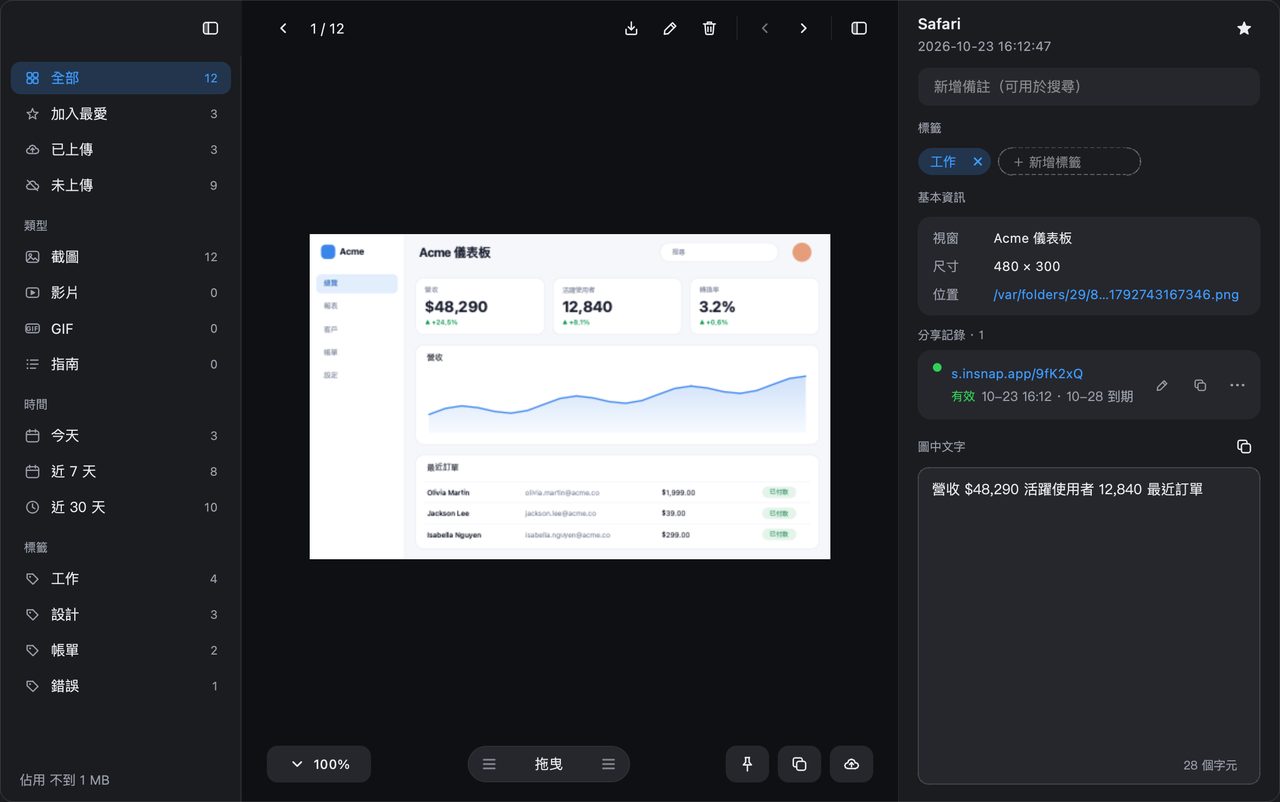This screenshot has width=1280, height=802.
Task: Open the 100% zoom level dropdown
Action: coord(319,764)
